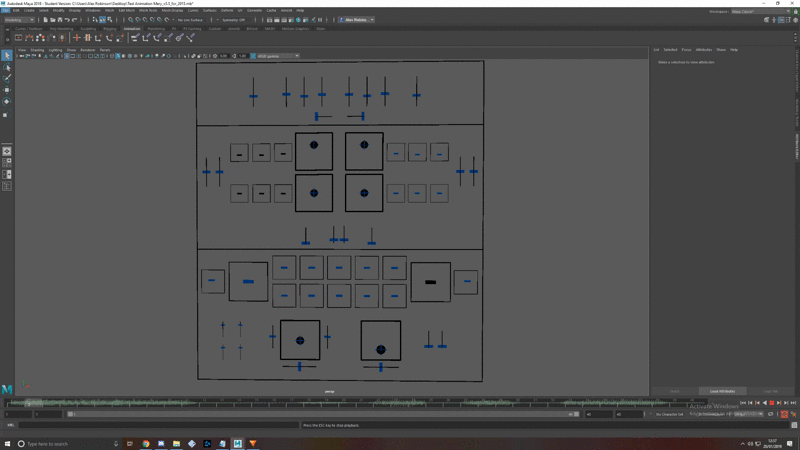
Task: Redo the last action icon
Action: click(74, 20)
